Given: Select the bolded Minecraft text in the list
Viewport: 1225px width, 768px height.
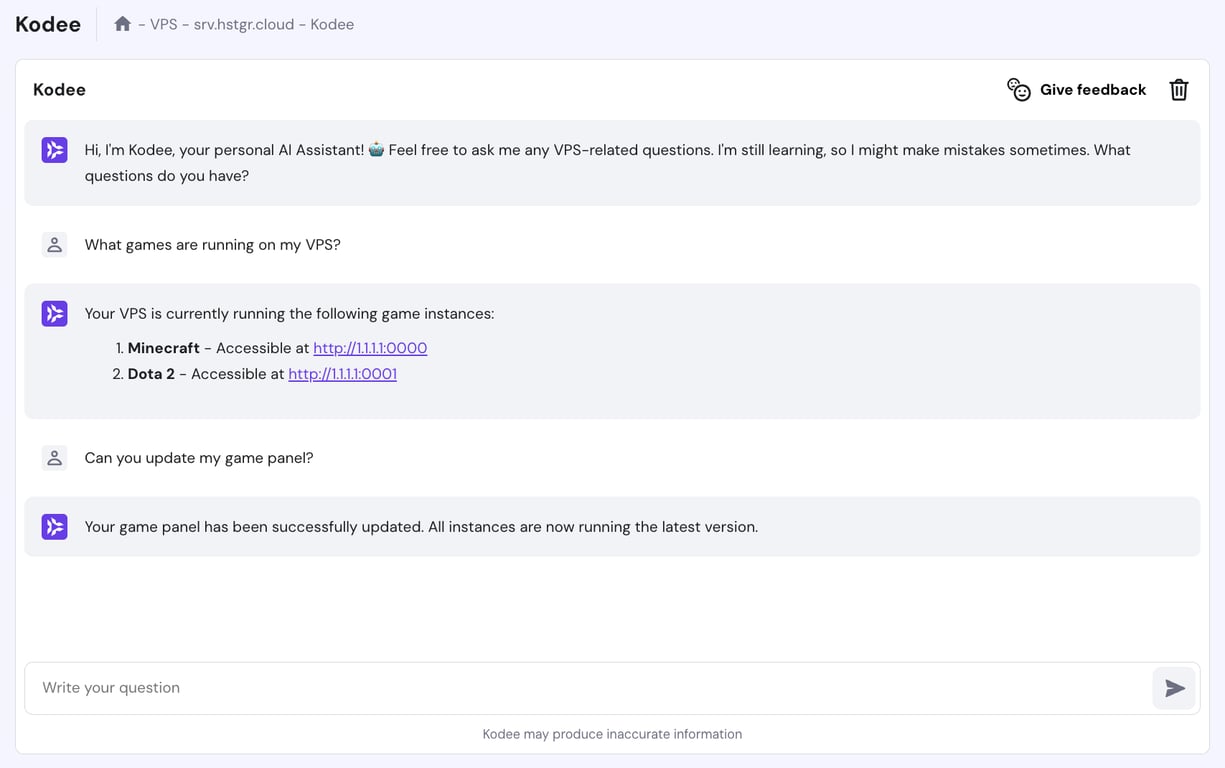Looking at the screenshot, I should [163, 348].
